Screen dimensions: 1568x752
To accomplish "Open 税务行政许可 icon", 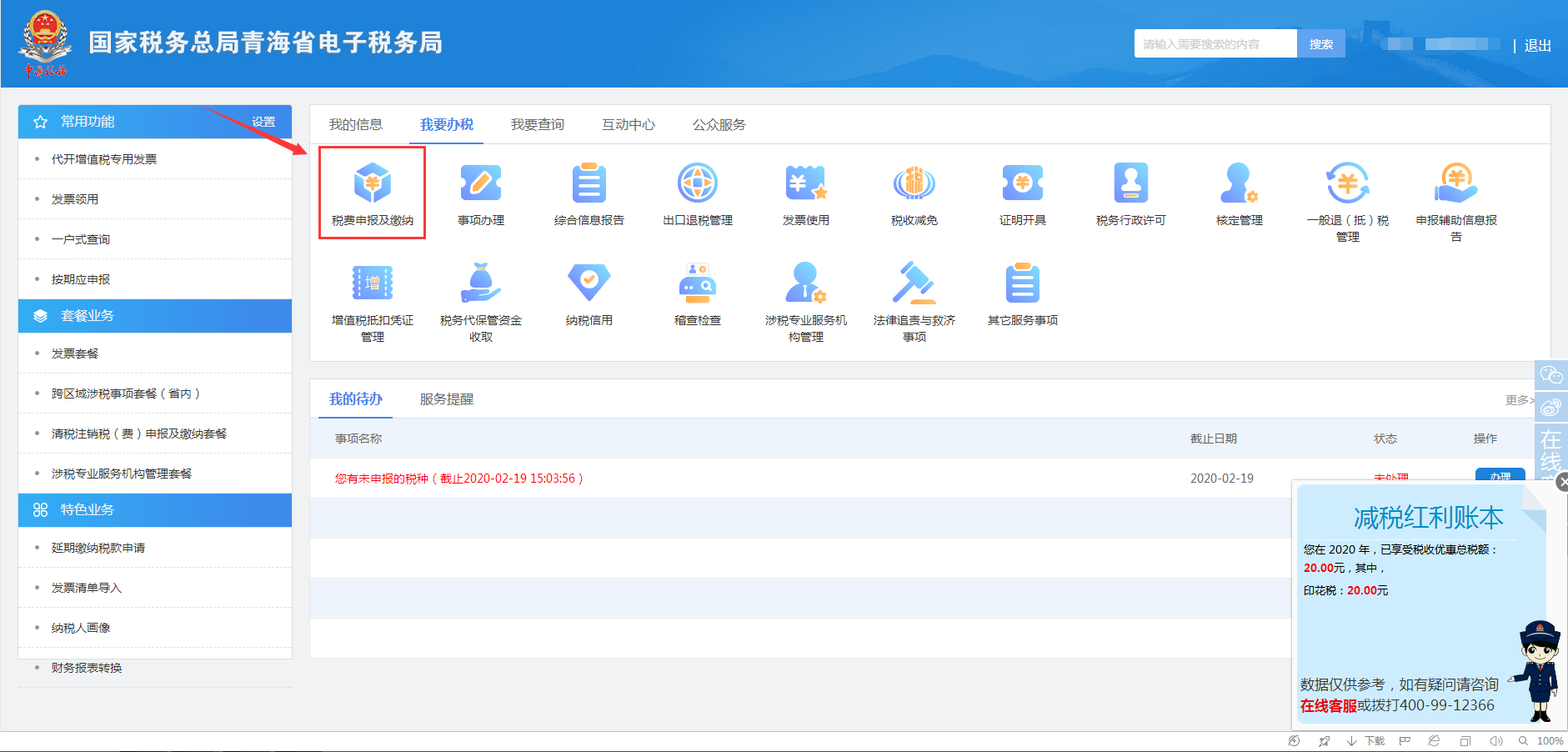I will (x=1131, y=183).
